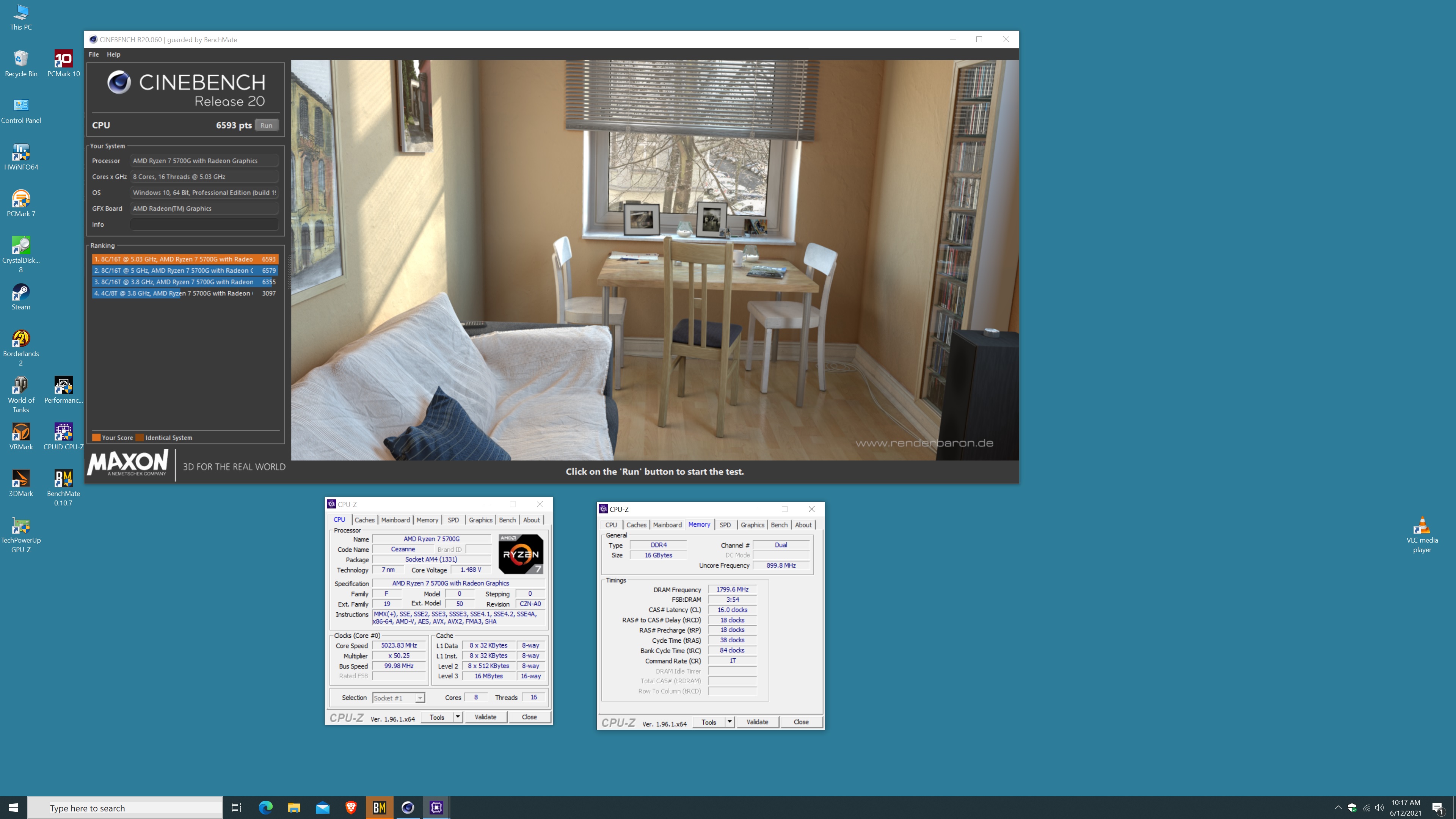Image resolution: width=1456 pixels, height=819 pixels.
Task: Open Bench tab in left CPU-Z window
Action: 507,520
